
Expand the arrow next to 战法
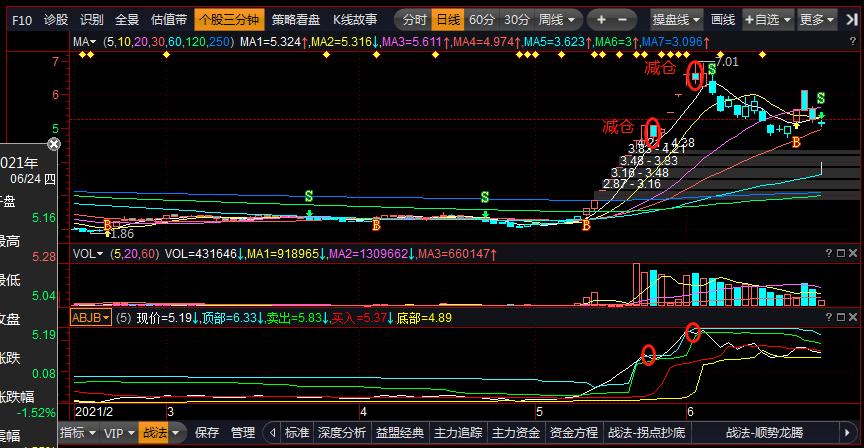[x=176, y=433]
